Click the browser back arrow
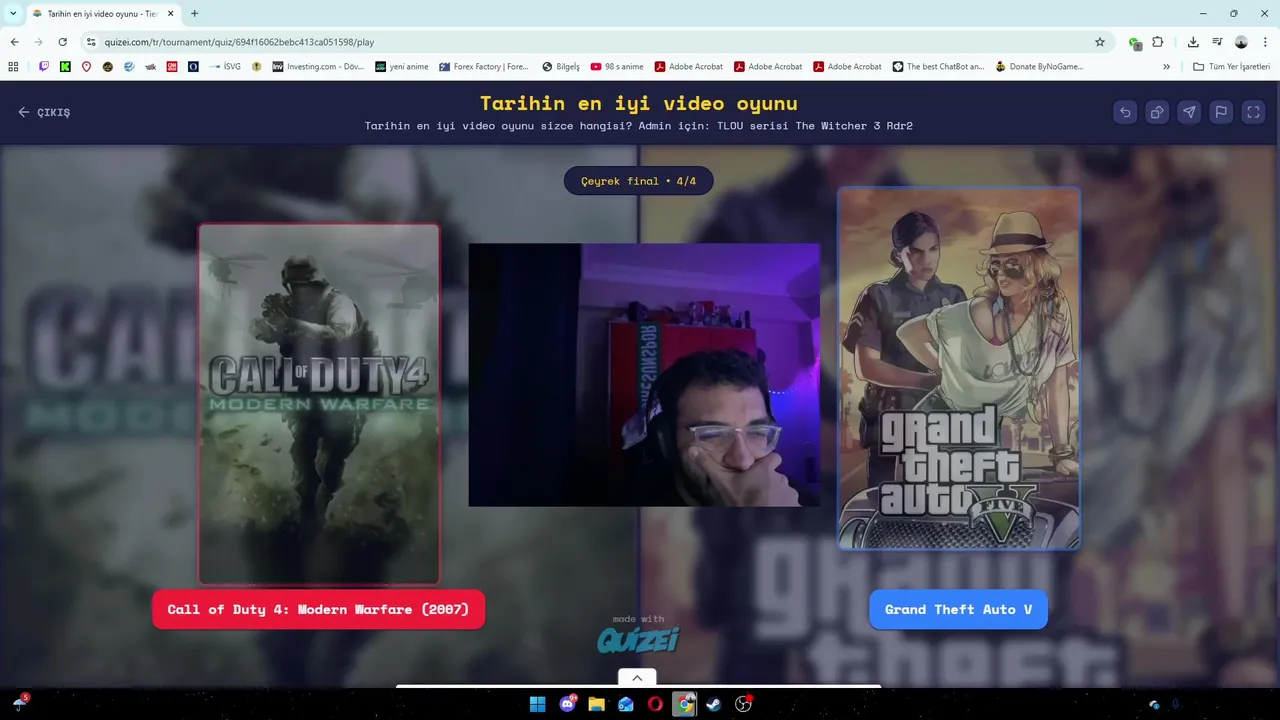This screenshot has width=1280, height=720. point(14,42)
